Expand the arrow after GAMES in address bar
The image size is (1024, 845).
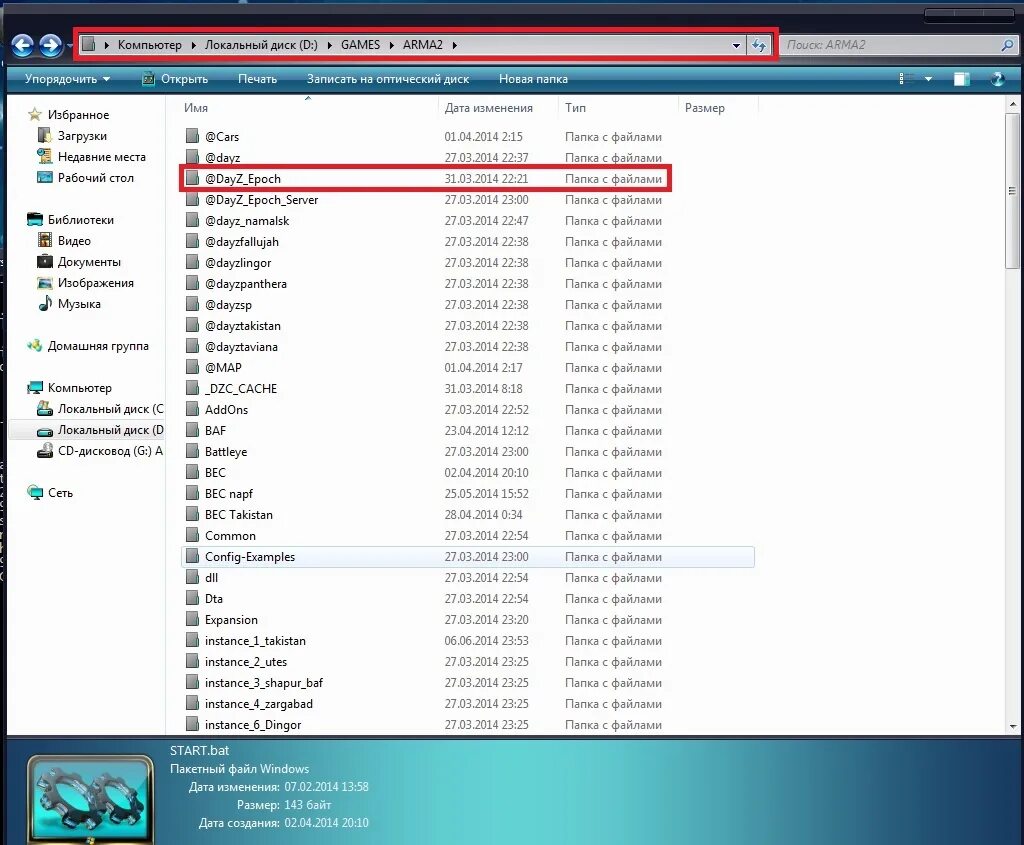click(x=391, y=45)
